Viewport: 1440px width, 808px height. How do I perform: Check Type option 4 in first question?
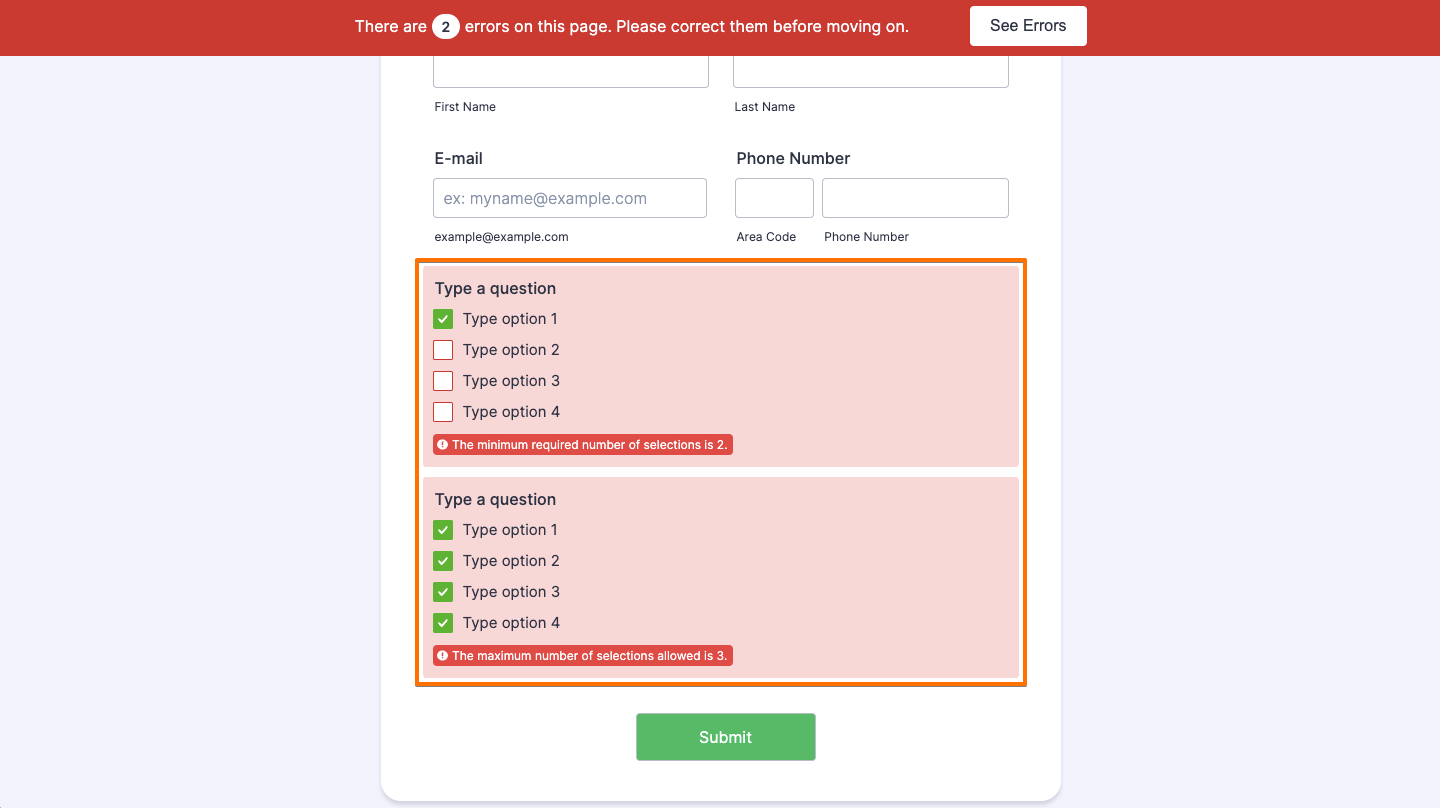443,412
